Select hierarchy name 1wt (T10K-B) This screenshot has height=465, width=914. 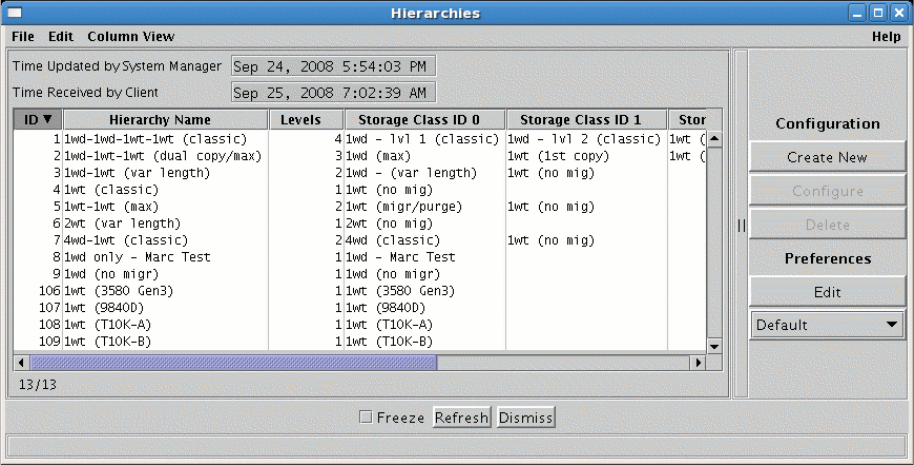[108, 342]
